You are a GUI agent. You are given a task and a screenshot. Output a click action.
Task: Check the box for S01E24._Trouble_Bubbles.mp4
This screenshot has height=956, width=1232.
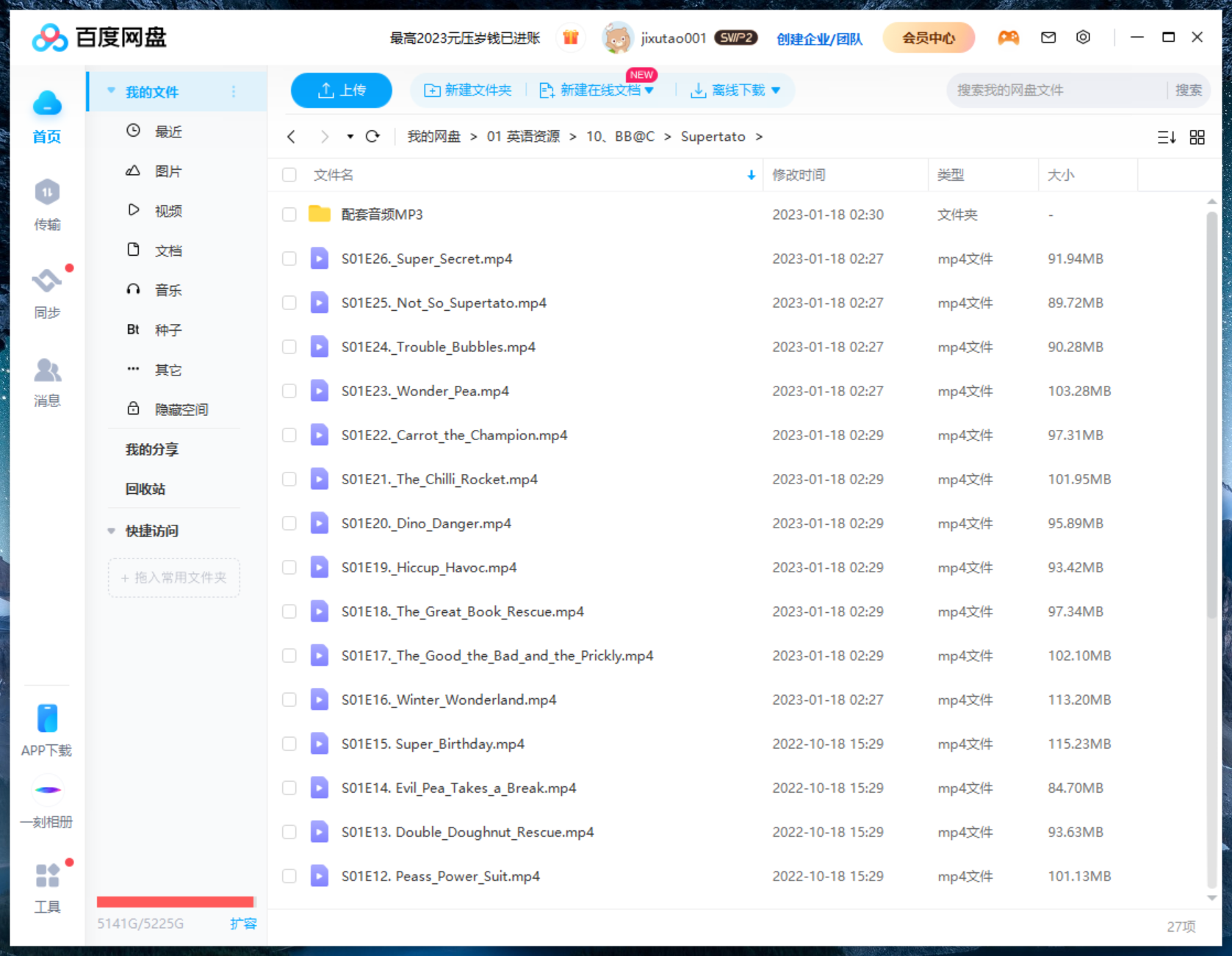(289, 346)
